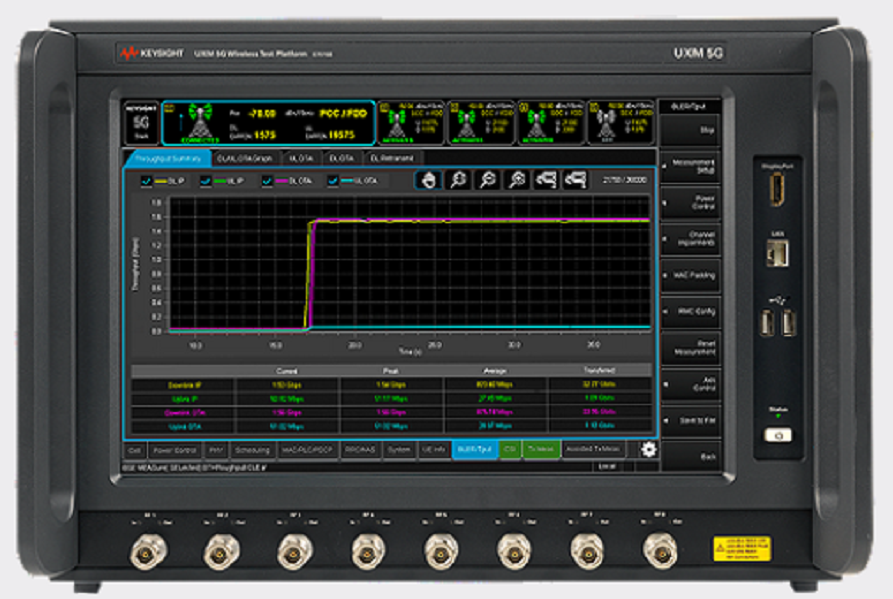Image resolution: width=893 pixels, height=599 pixels.
Task: Toggle the UL IP trace checkbox
Action: 206,181
